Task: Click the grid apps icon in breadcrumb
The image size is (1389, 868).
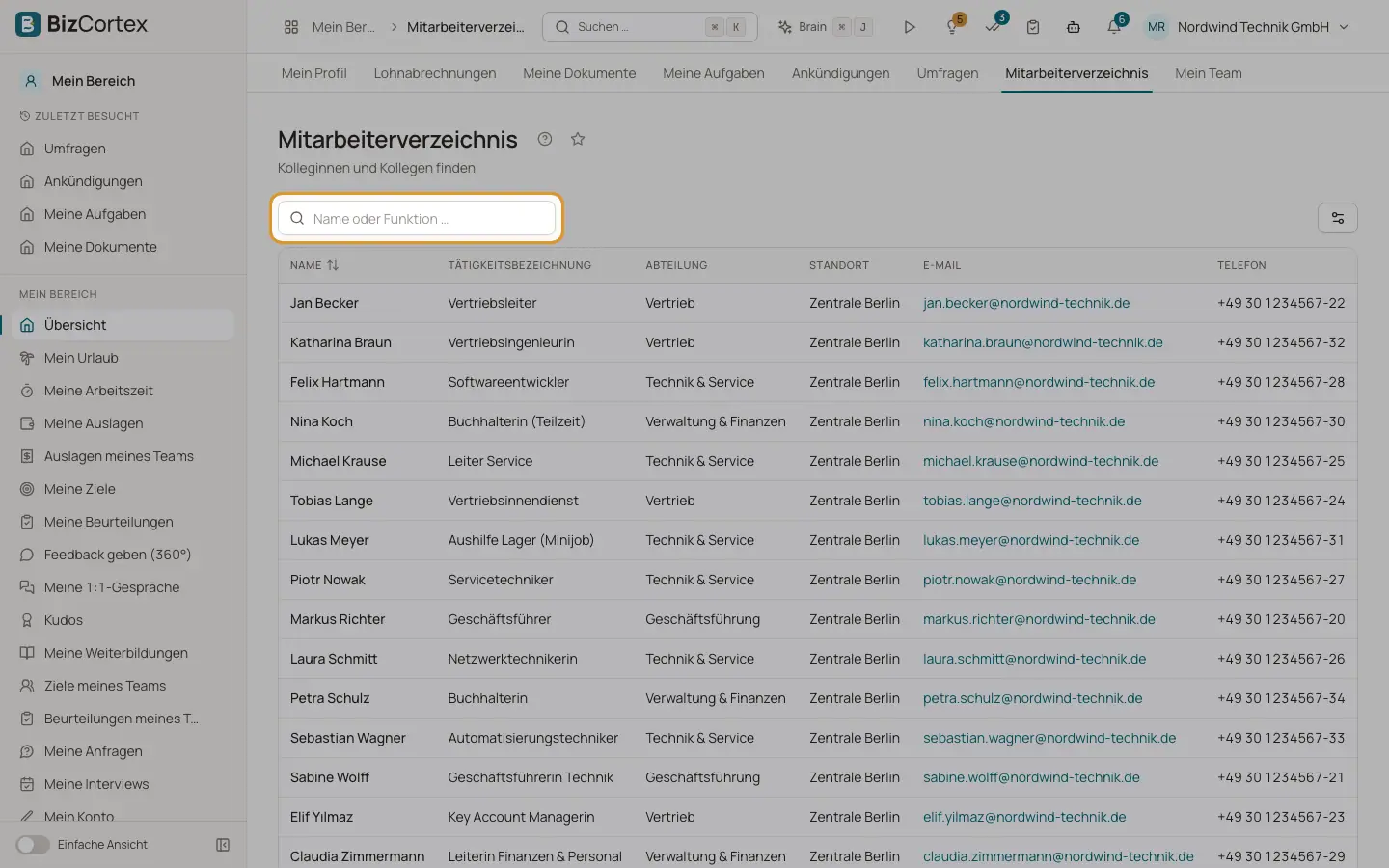Action: point(291,27)
